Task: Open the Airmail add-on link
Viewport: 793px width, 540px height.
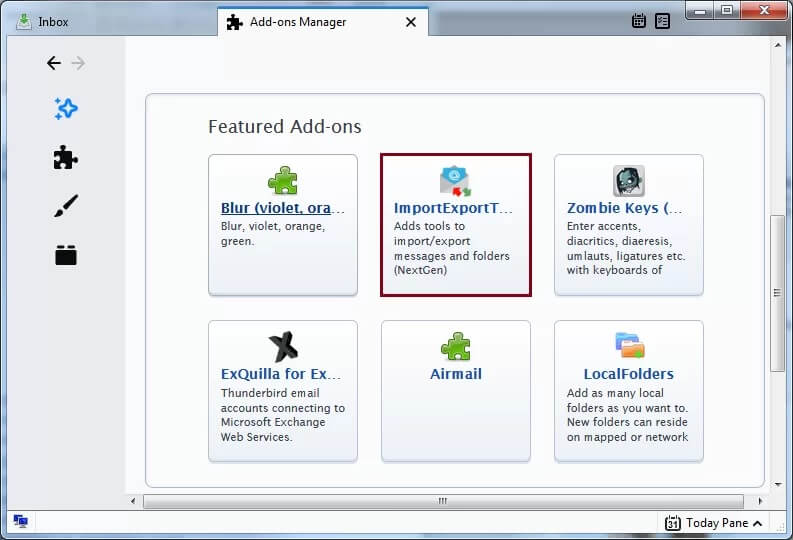Action: point(456,374)
